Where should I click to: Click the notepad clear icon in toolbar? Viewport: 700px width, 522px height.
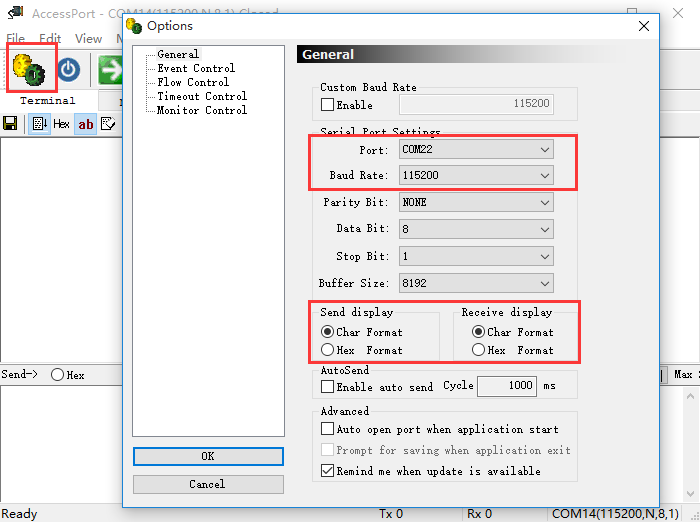pyautogui.click(x=108, y=124)
